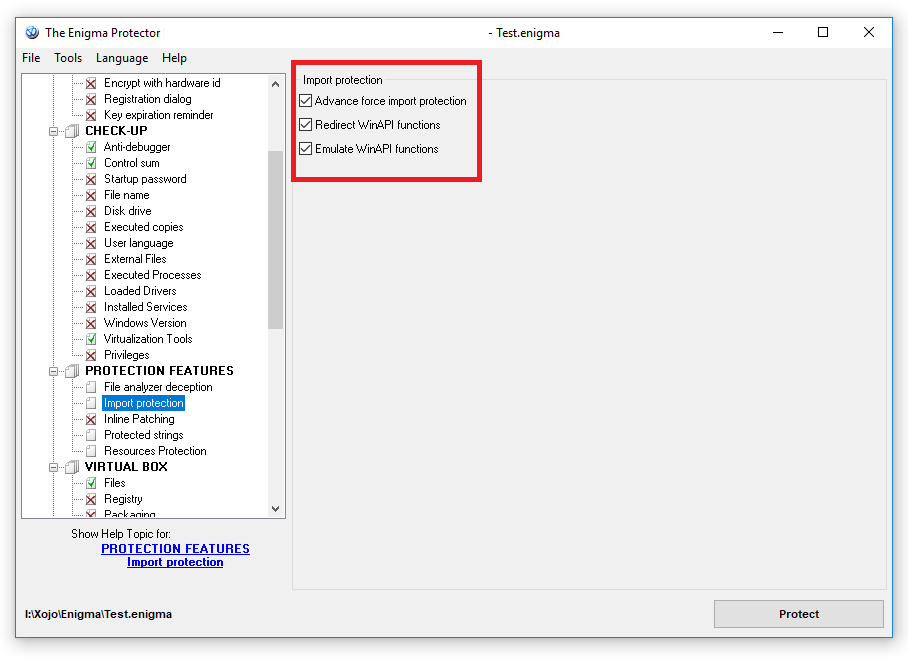Click the Virtualization Tools status icon
This screenshot has height=658, width=908.
pyautogui.click(x=91, y=339)
